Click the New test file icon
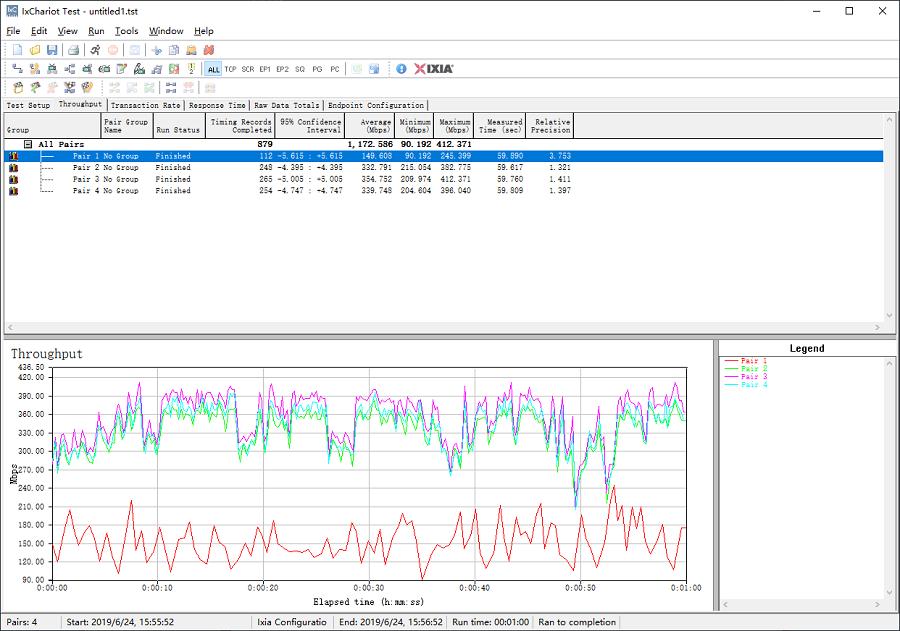The height and width of the screenshot is (631, 900). coord(17,50)
